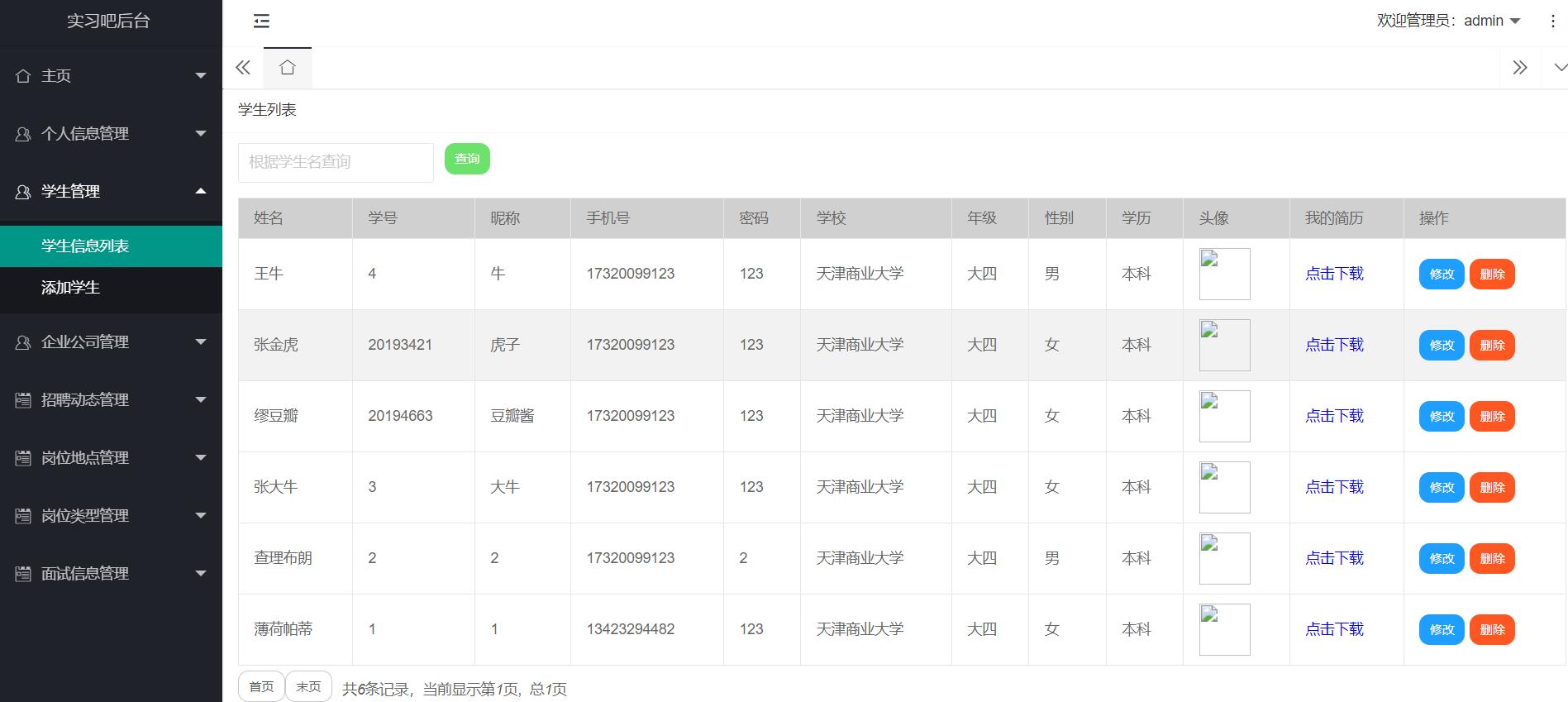Click 查理布朗's avatar thumbnail

[1224, 558]
